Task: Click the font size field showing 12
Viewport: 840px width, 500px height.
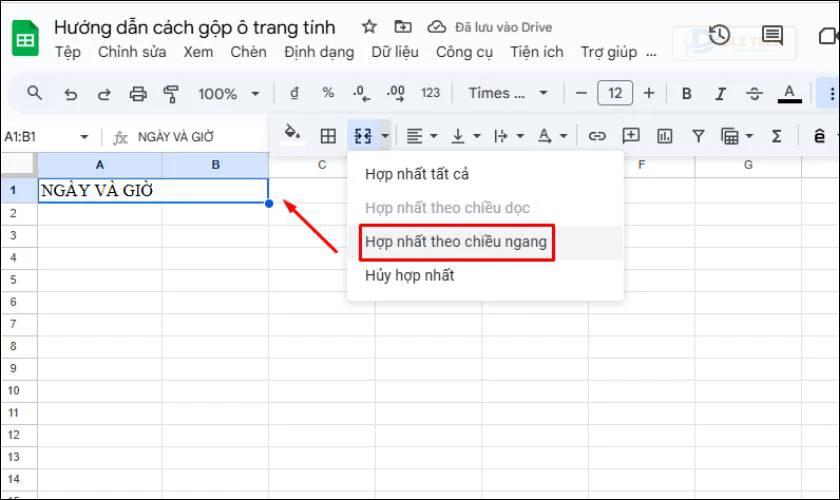Action: coord(615,93)
